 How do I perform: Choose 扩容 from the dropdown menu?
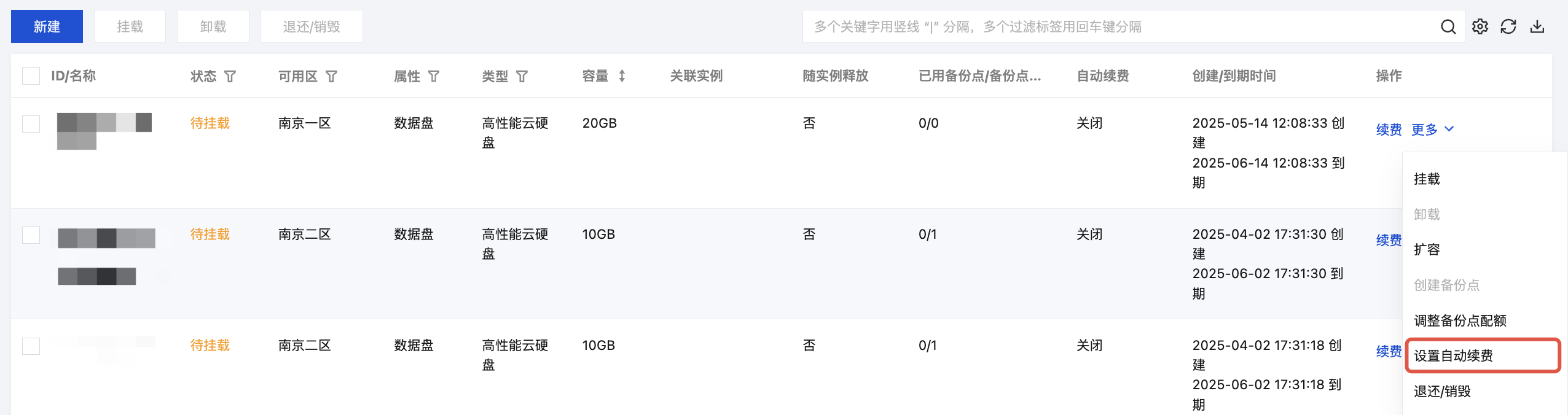point(1427,249)
